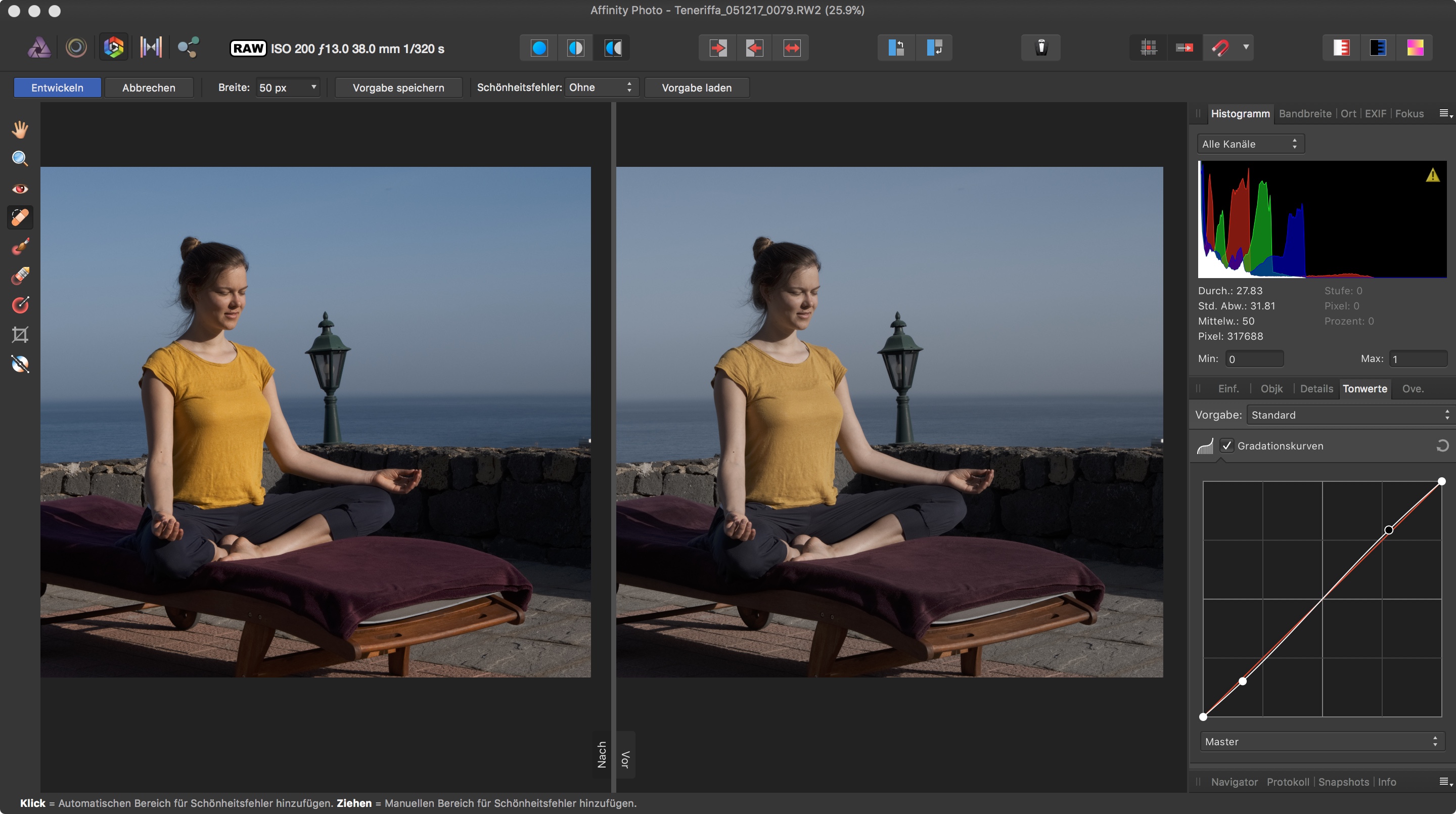Enable the second channel view toggle
Viewport: 1456px width, 814px height.
coord(576,47)
